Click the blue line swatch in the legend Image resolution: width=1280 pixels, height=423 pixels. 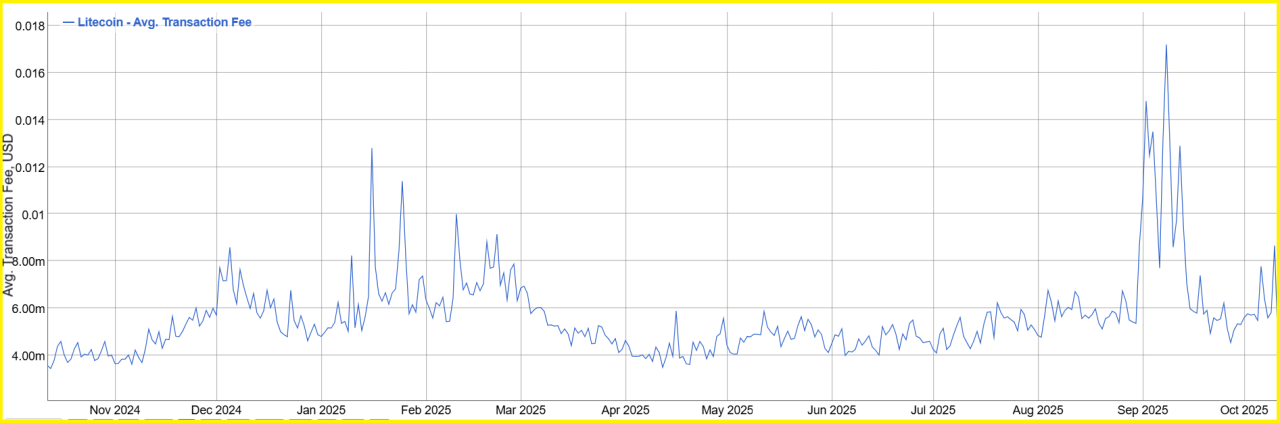pos(68,22)
